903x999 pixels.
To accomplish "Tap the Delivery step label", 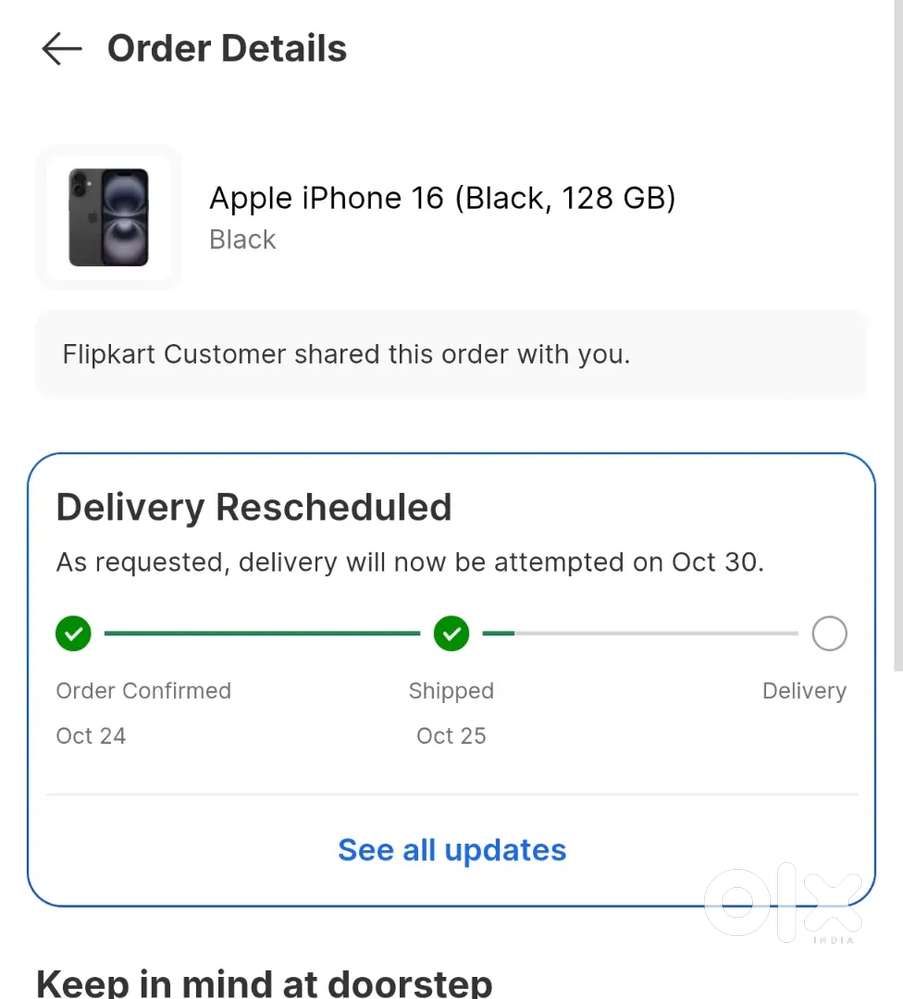I will coord(804,690).
